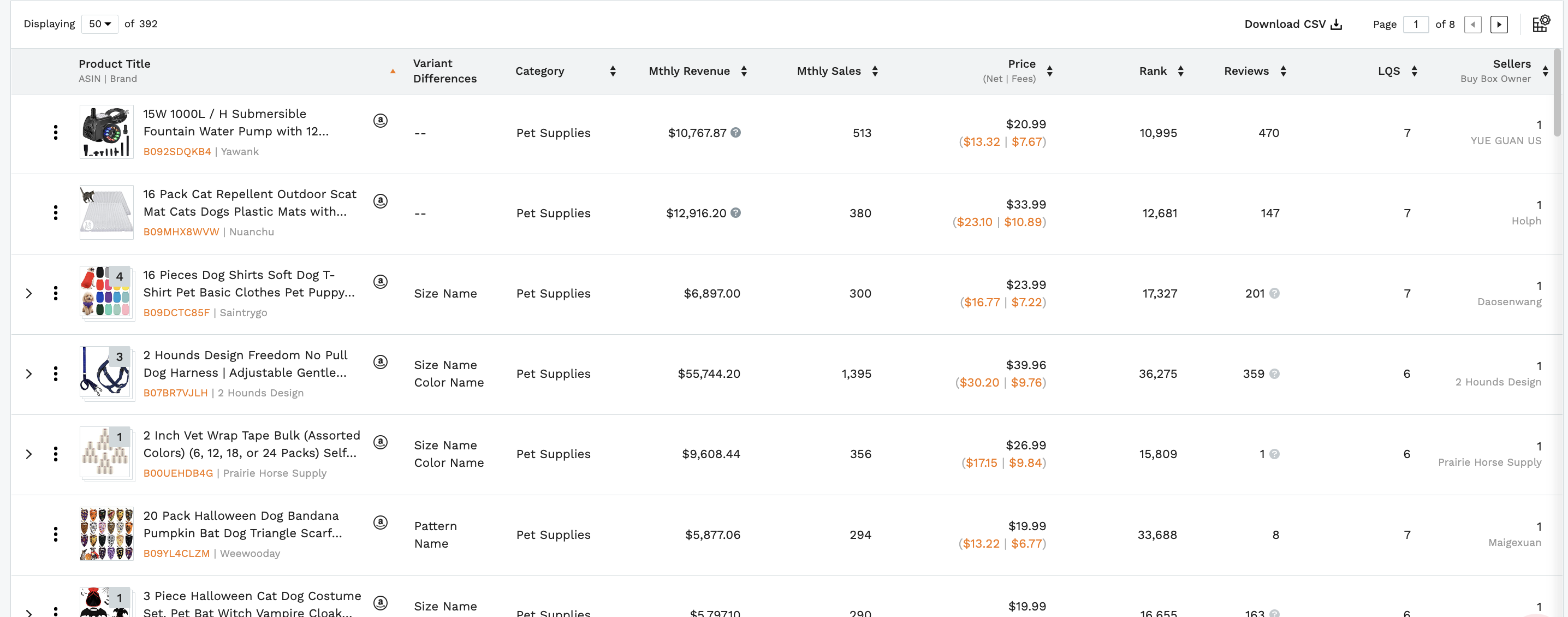This screenshot has height=617, width=1568.
Task: Click the Halloween dog bandana thumbnail
Action: (106, 533)
